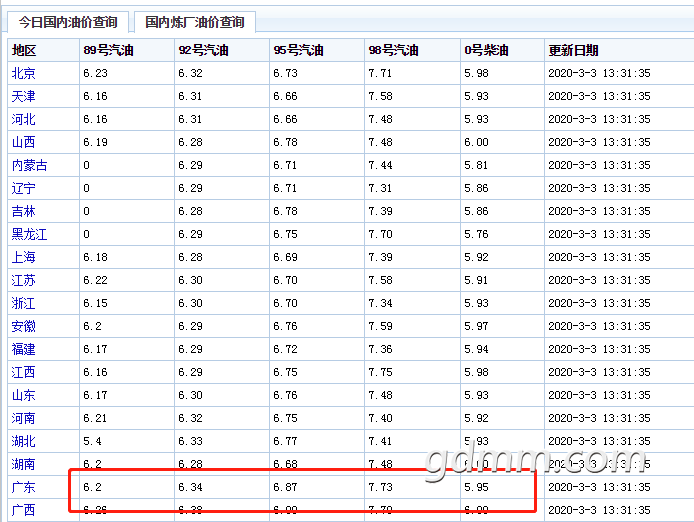
Task: Open the 黑龙江 region link
Action: pos(29,234)
